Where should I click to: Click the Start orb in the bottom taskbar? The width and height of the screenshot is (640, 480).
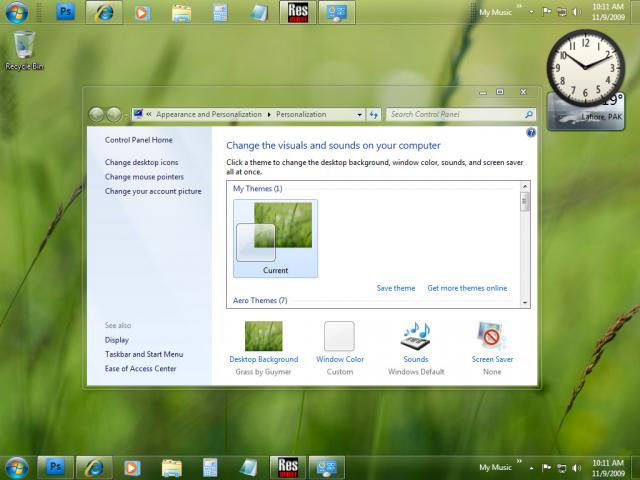17,468
